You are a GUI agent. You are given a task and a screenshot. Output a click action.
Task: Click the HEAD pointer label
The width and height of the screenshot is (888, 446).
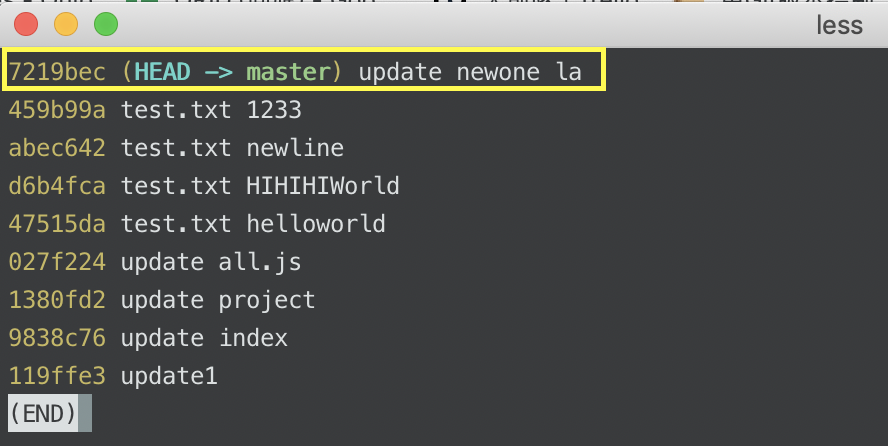163,72
